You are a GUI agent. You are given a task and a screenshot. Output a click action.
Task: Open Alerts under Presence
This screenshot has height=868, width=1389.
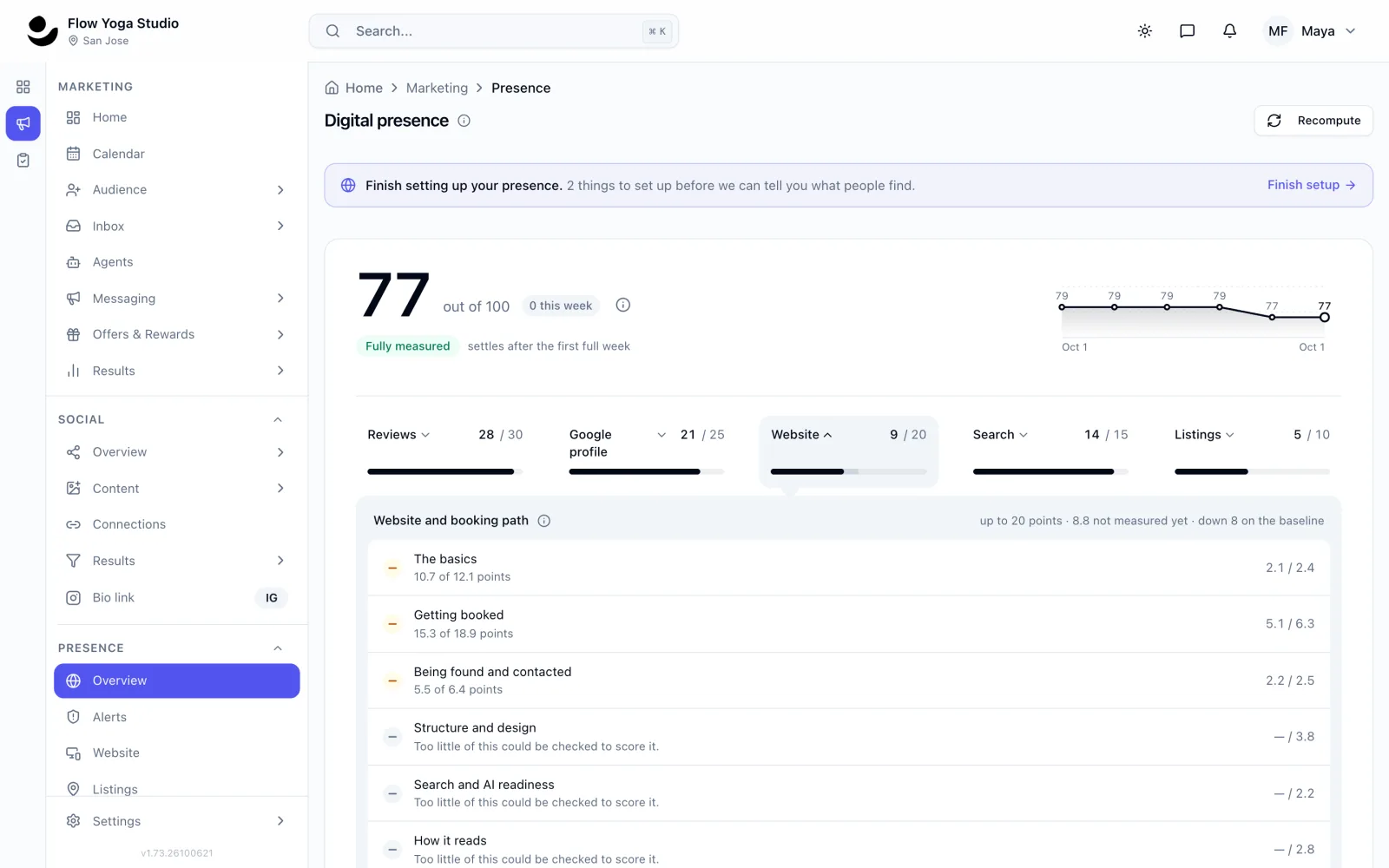pos(176,717)
